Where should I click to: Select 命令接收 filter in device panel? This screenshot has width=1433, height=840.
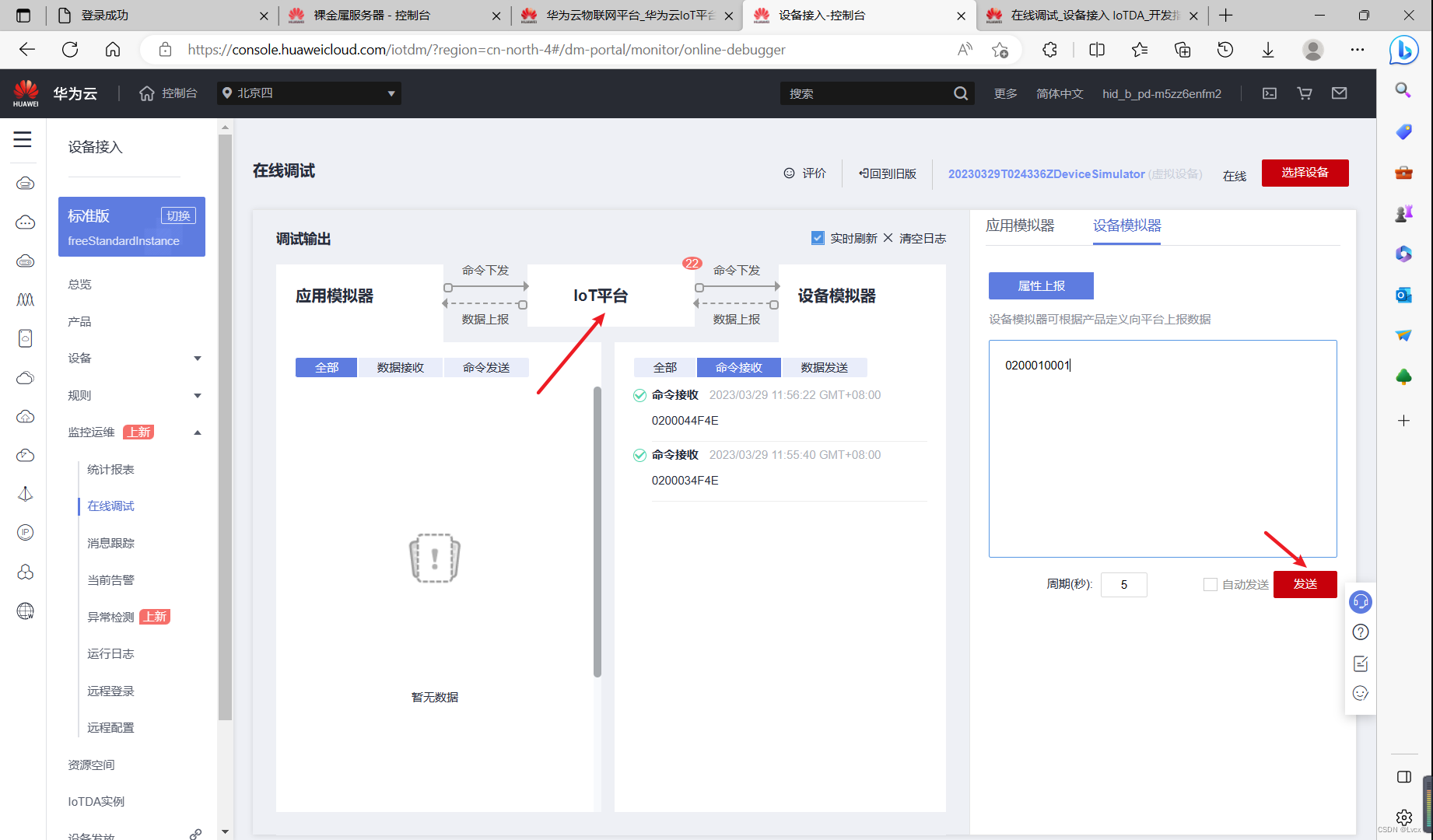[739, 367]
